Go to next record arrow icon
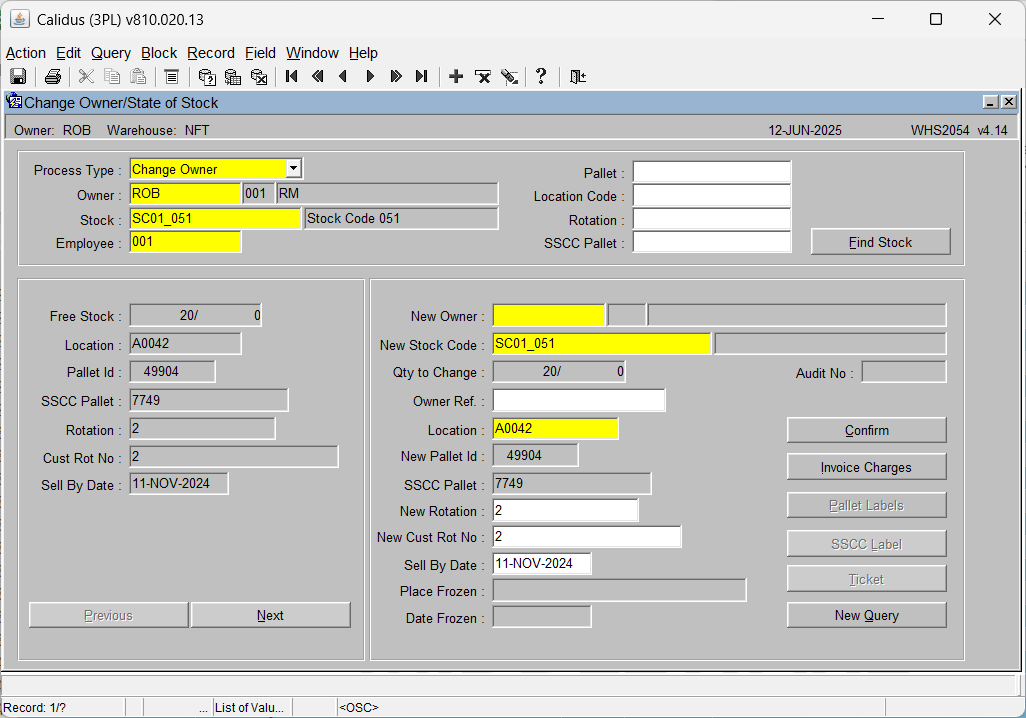 tap(370, 77)
